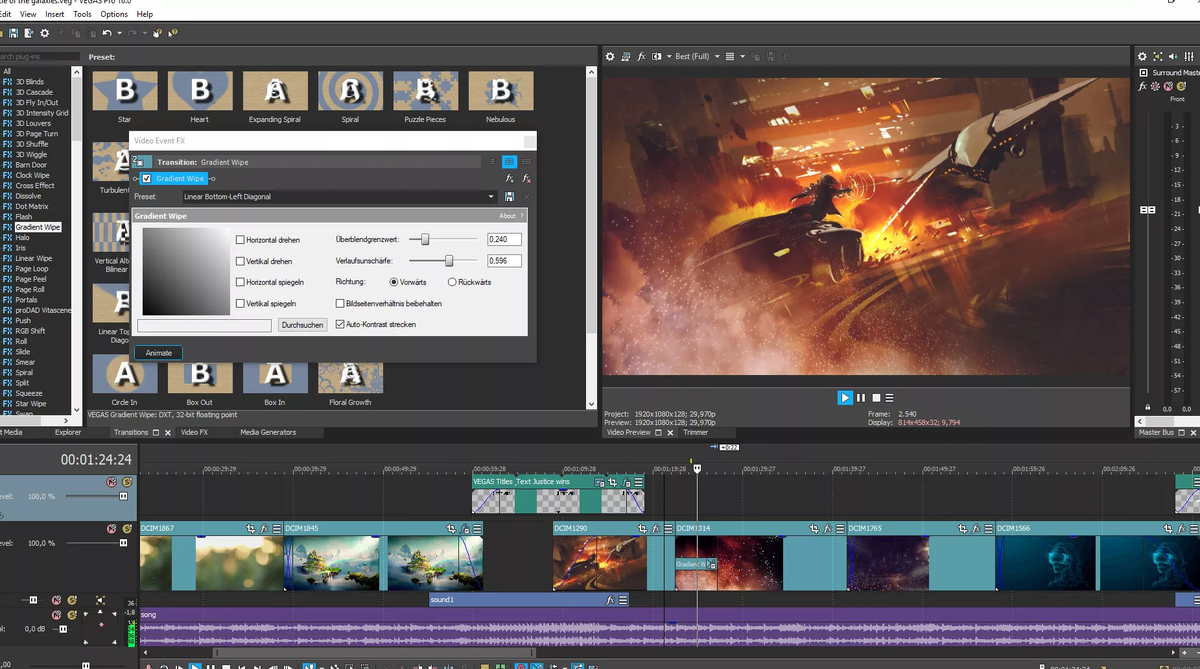
Task: Click the Video FX icon in preview toolbar
Action: tap(641, 57)
